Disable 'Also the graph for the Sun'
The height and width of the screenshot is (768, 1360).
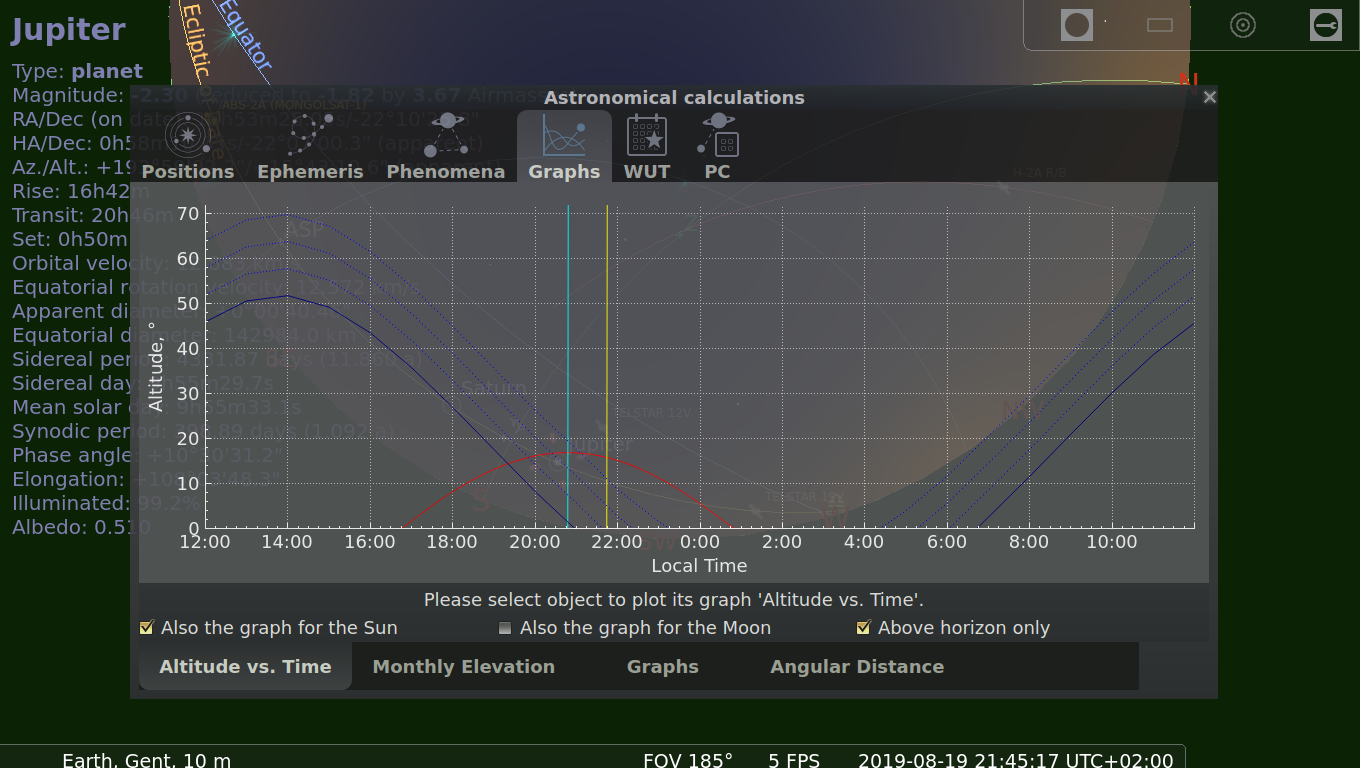pos(147,627)
